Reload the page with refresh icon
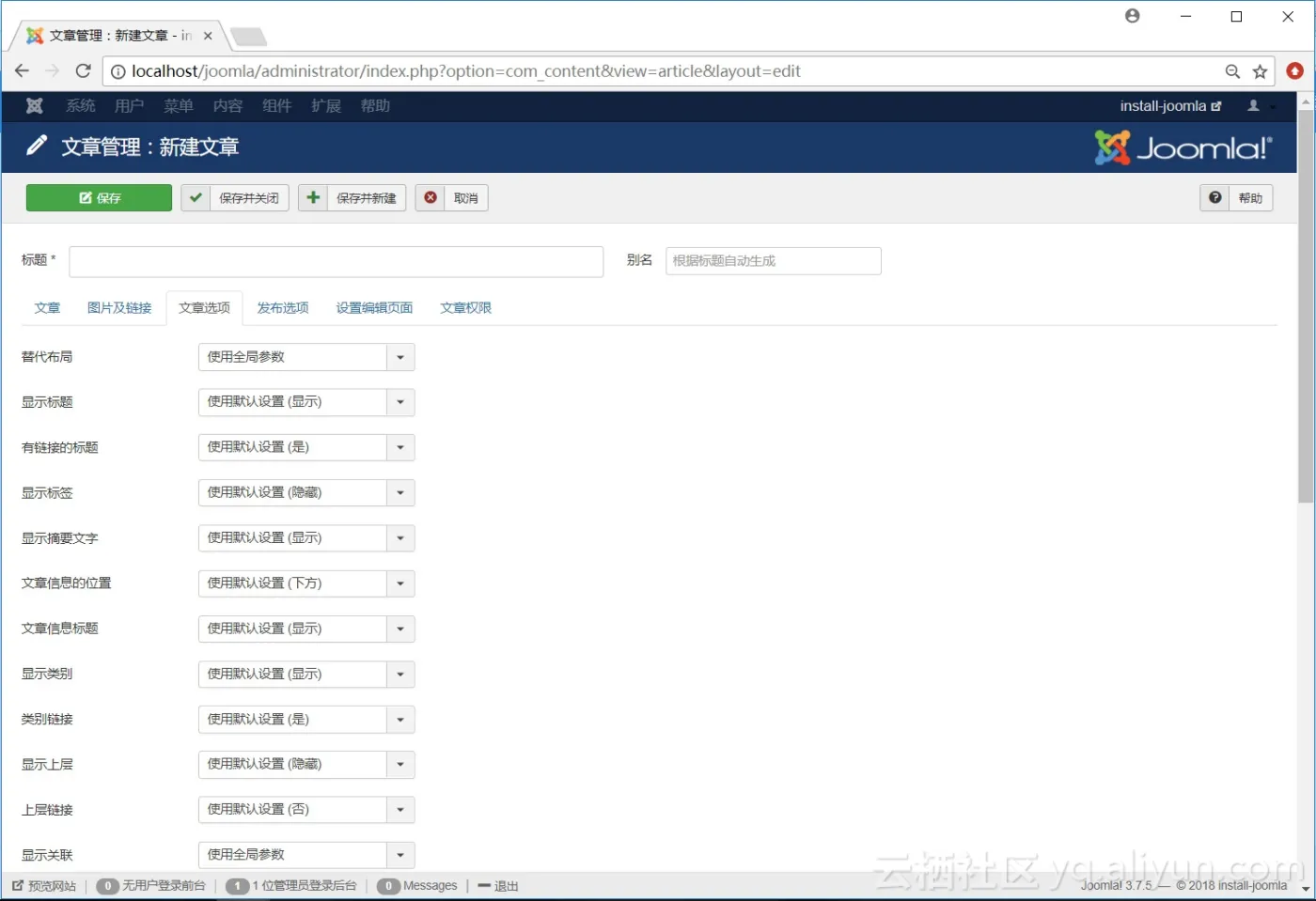Viewport: 1316px width, 901px height. [x=83, y=70]
